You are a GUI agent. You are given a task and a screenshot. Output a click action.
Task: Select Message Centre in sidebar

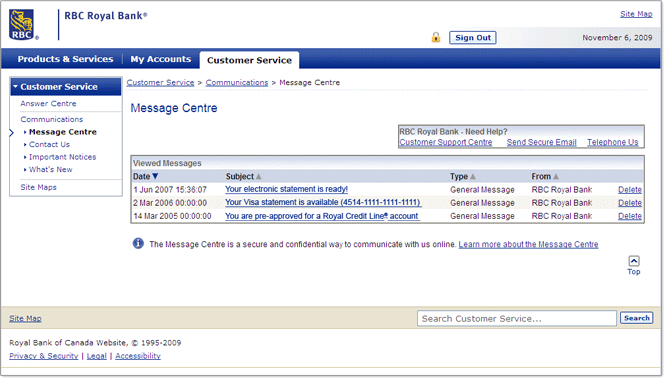[x=63, y=132]
